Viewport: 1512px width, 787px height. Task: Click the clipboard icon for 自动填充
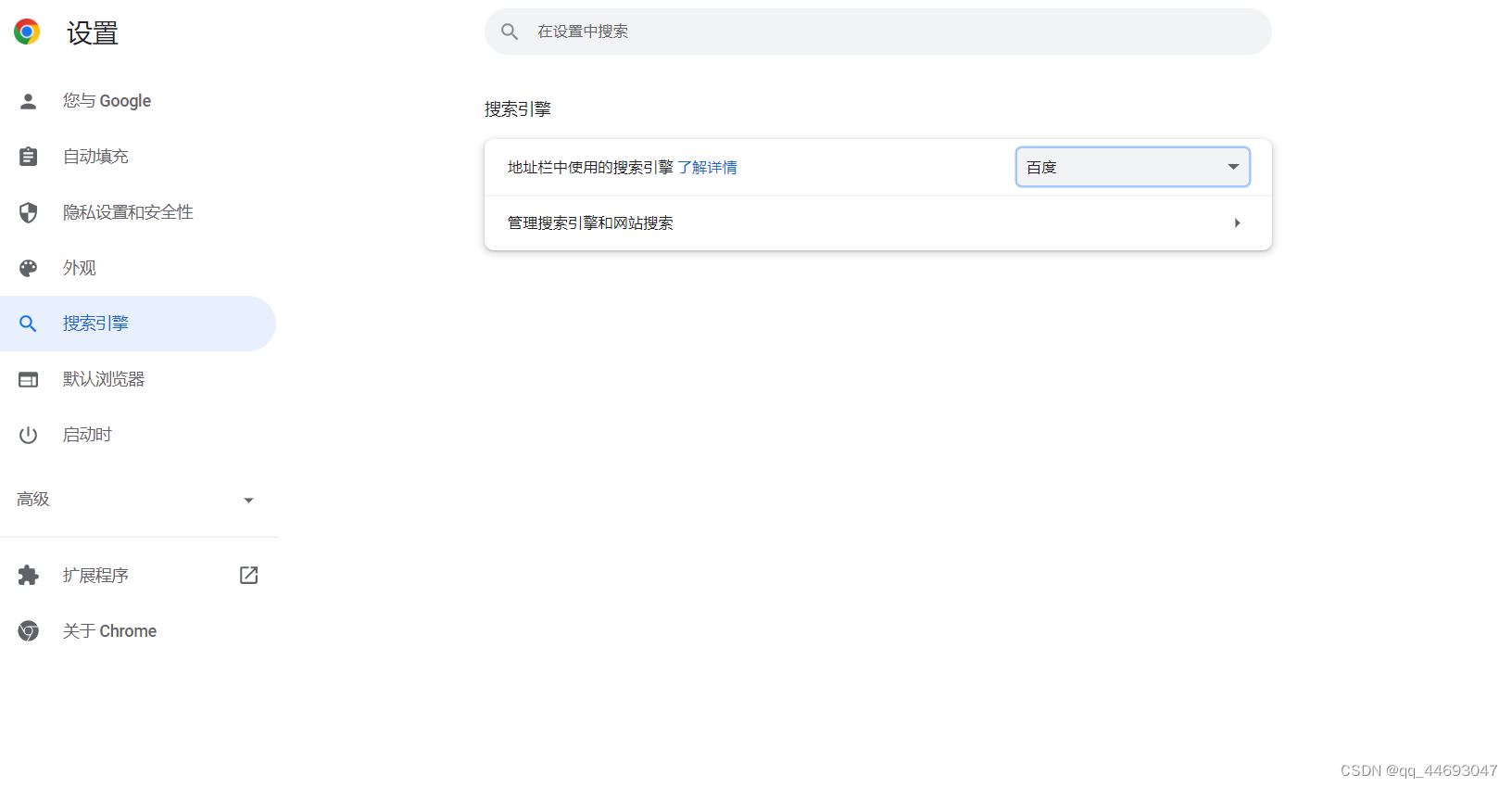click(x=28, y=157)
